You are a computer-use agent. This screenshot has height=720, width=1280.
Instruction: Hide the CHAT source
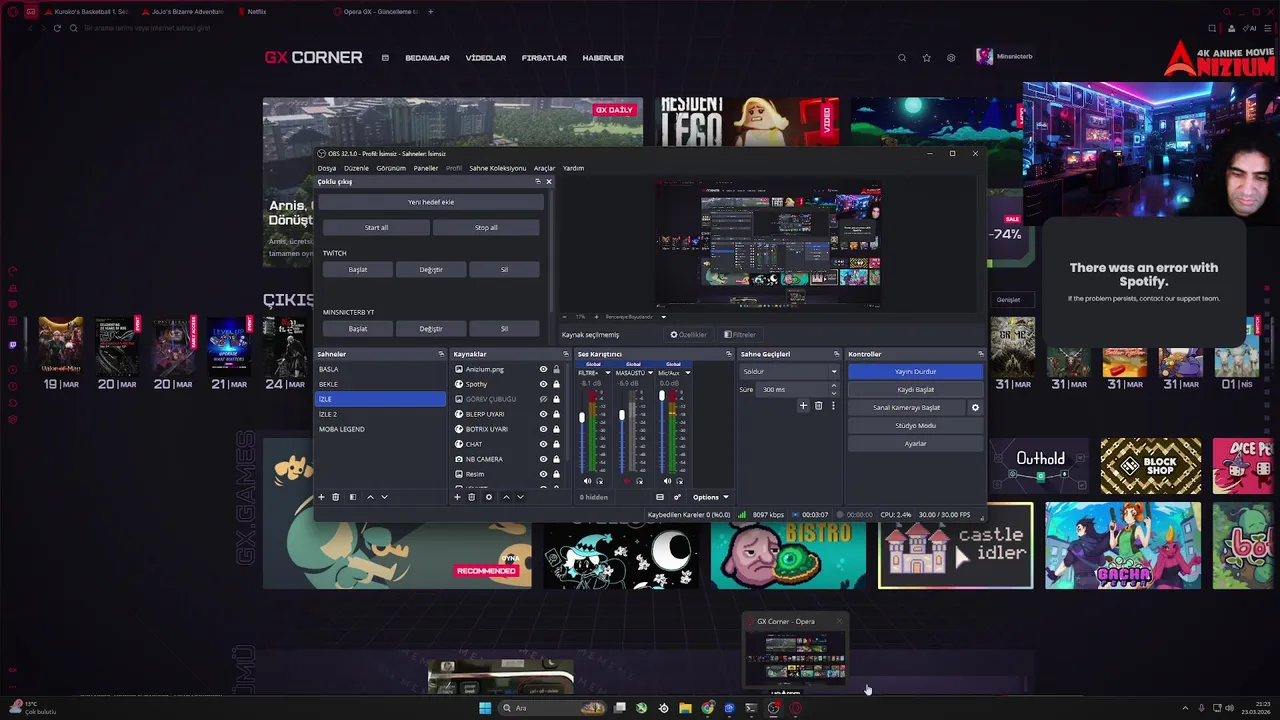pos(543,444)
